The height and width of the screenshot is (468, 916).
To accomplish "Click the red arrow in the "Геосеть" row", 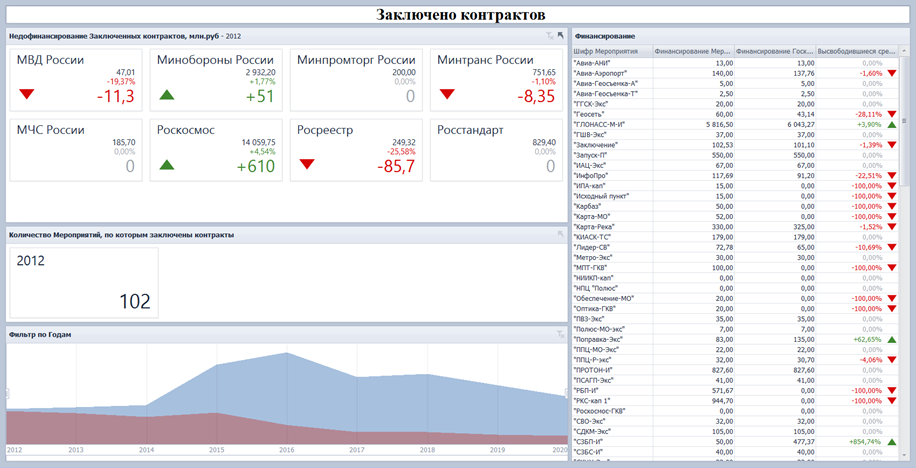I will point(891,114).
